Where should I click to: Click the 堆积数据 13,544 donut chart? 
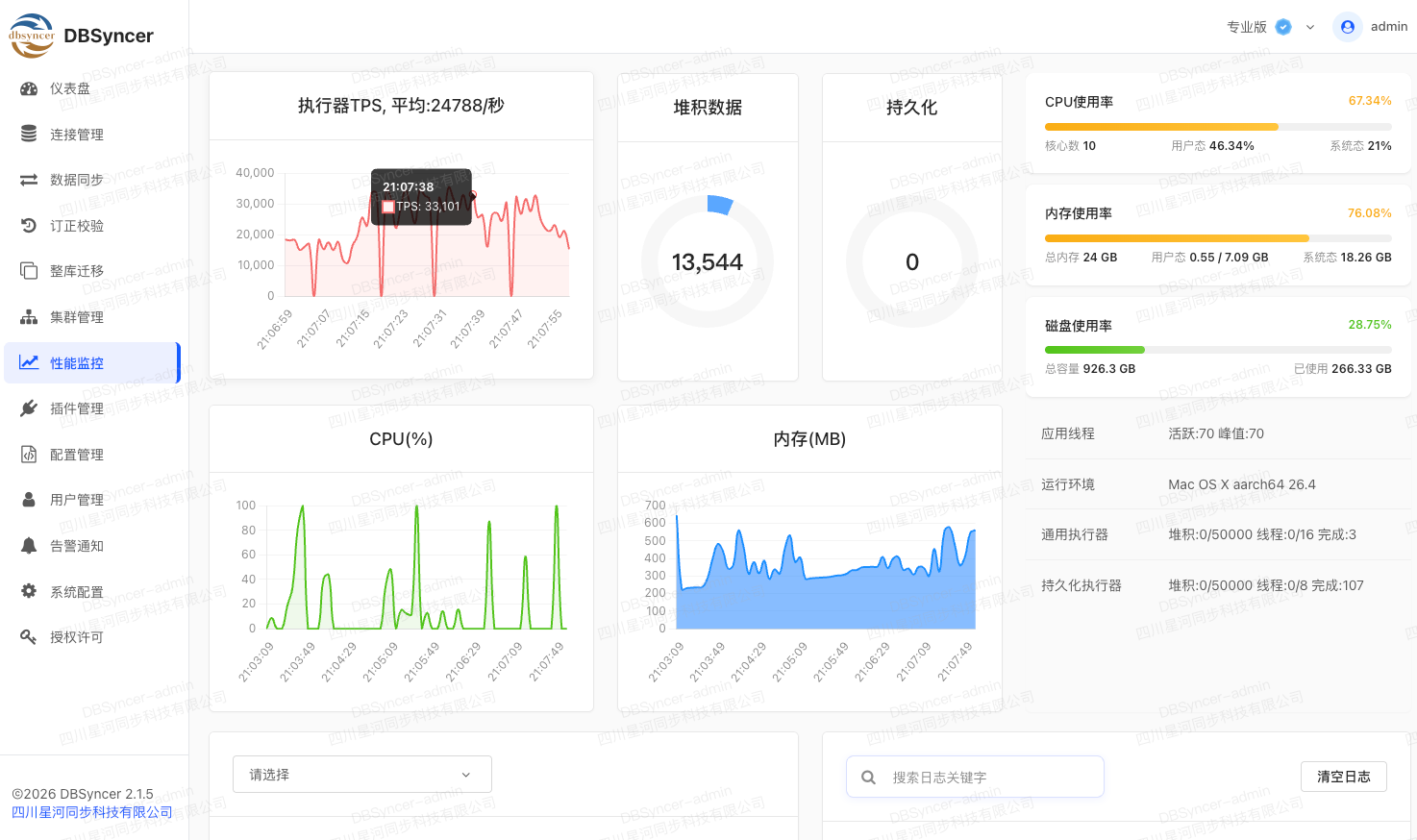[708, 261]
